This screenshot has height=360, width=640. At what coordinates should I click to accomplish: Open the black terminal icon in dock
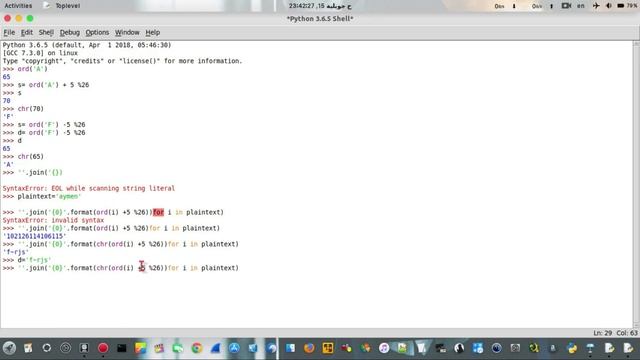[122, 348]
